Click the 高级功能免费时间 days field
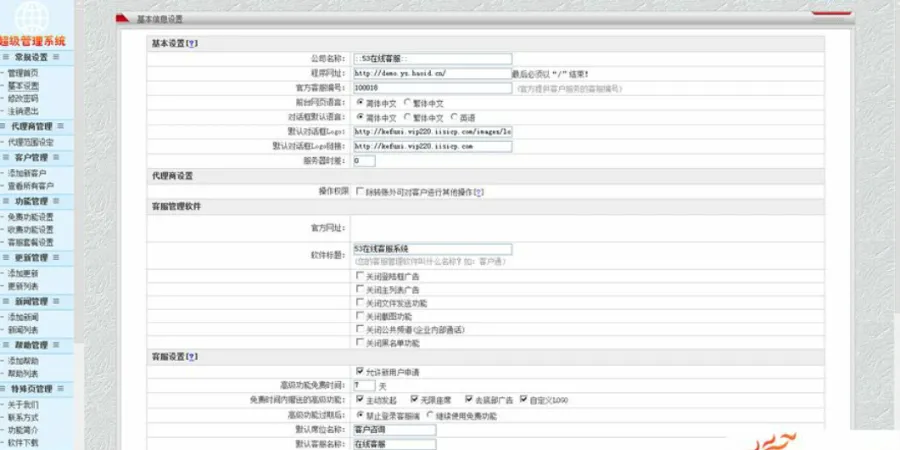The image size is (900, 450). (364, 385)
